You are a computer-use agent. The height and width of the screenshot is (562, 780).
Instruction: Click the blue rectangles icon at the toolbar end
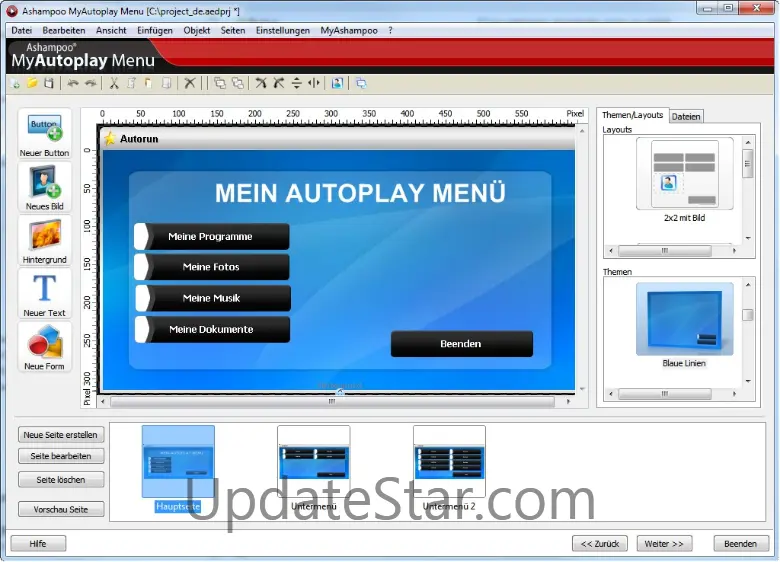(361, 83)
